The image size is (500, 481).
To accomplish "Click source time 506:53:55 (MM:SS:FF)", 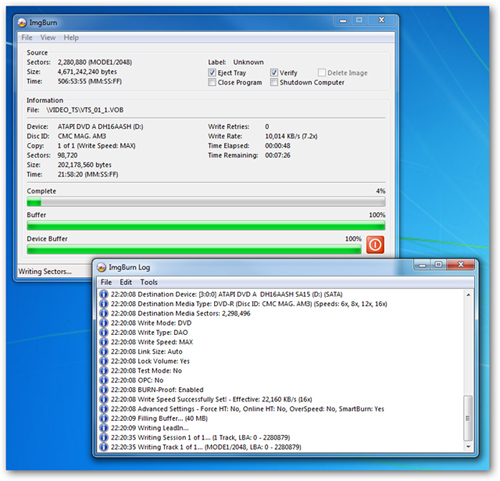I will click(89, 81).
